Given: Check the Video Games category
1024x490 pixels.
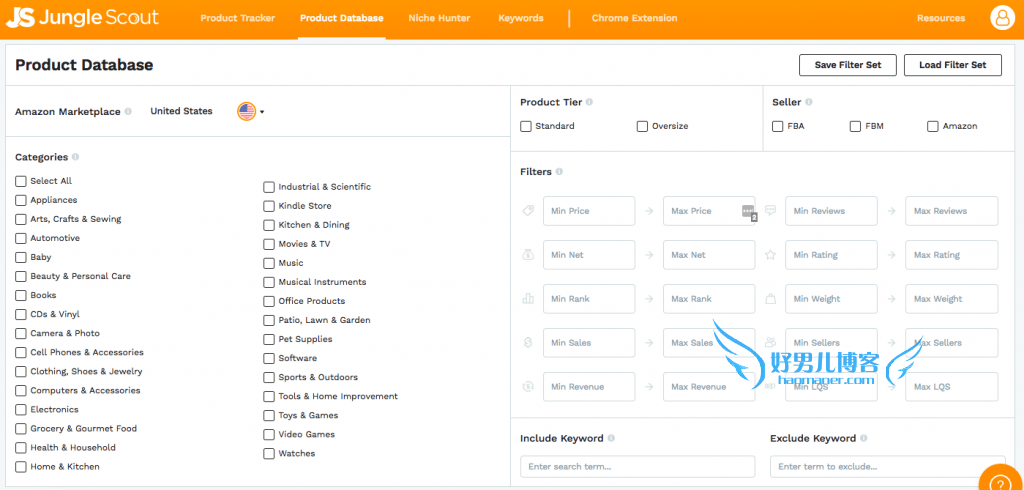Looking at the screenshot, I should [x=269, y=434].
